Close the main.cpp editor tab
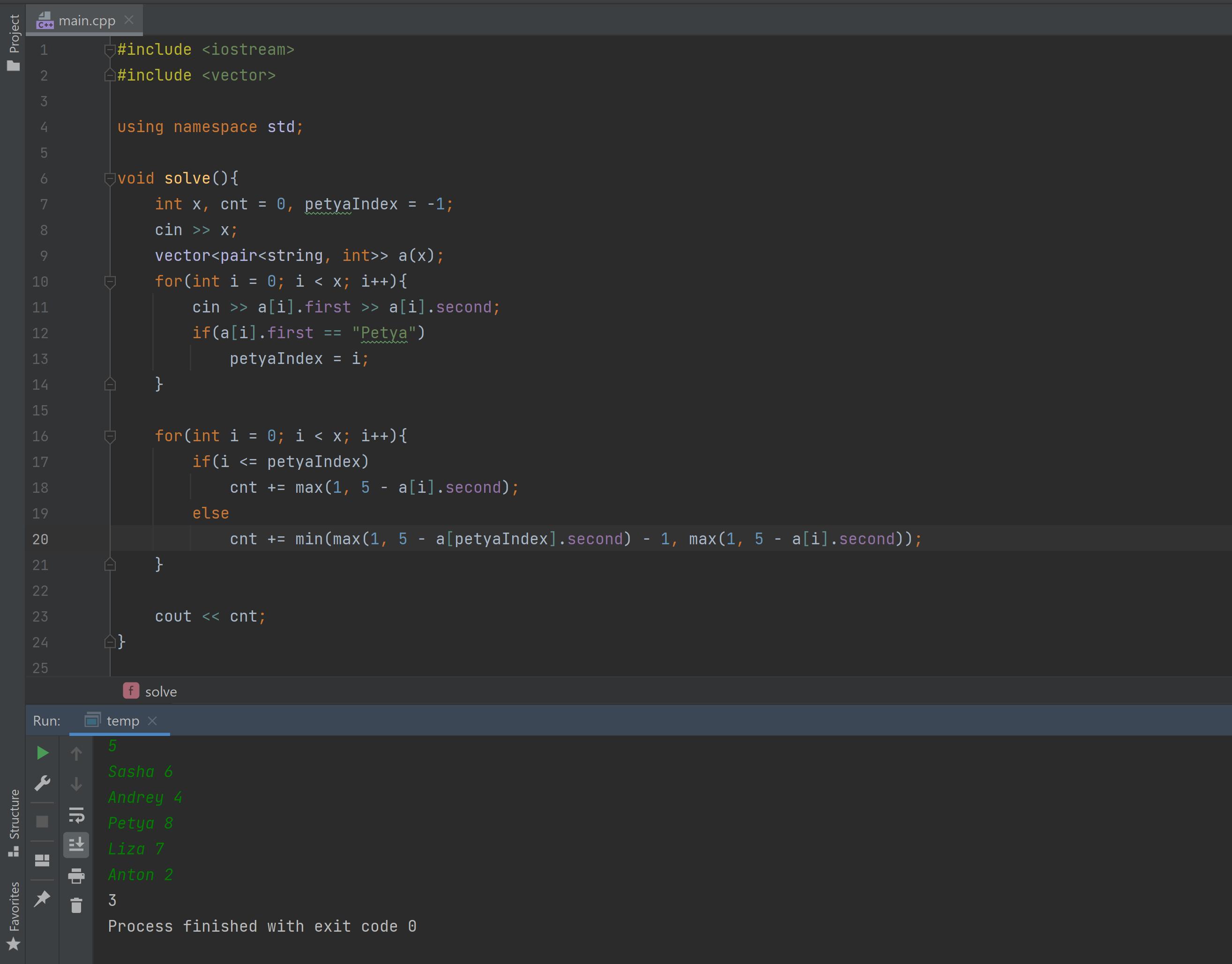This screenshot has height=964, width=1232. point(129,20)
